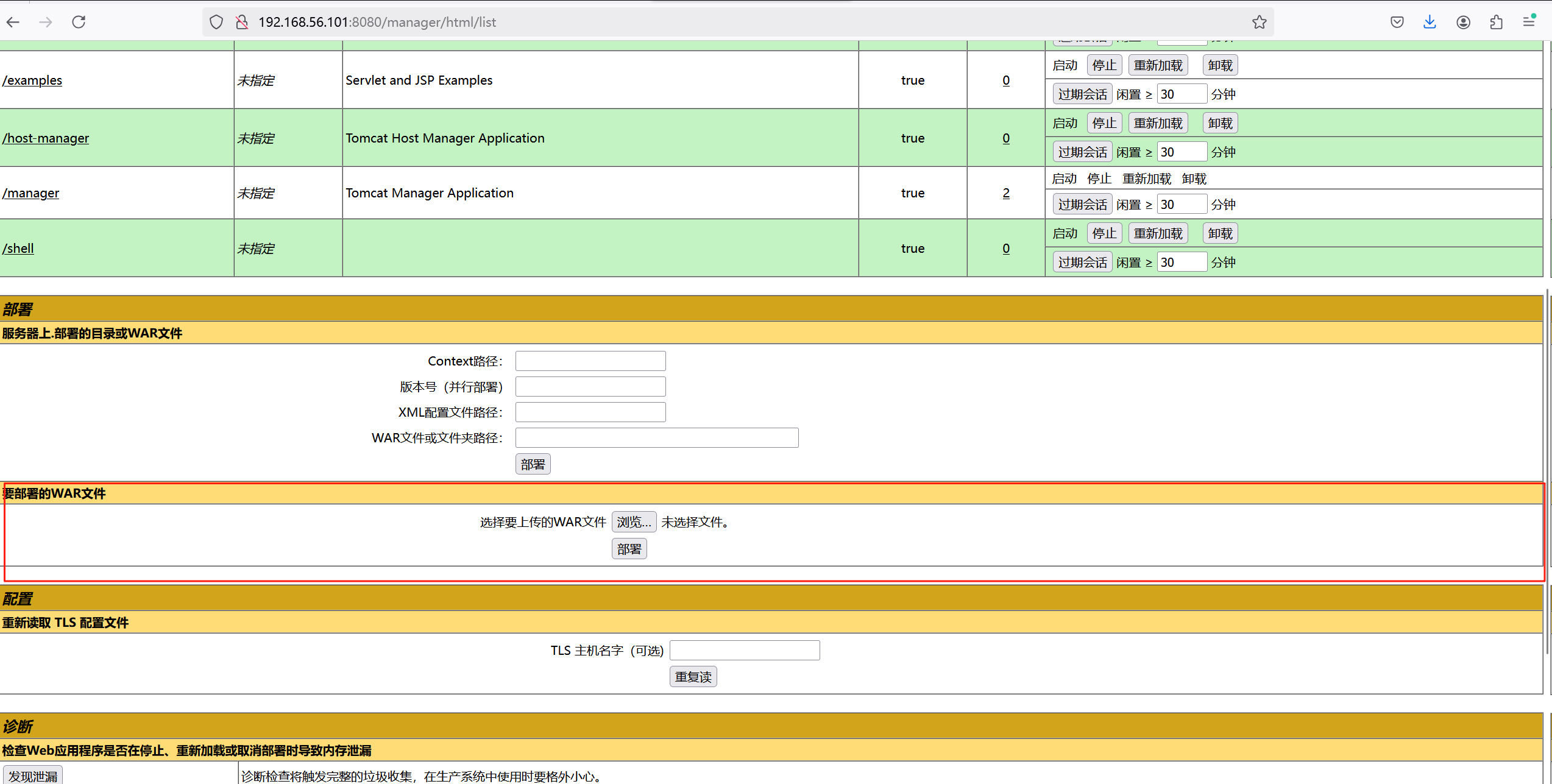Click the insecure connection lock icon
Screen dimensions: 1552x784
click(242, 23)
